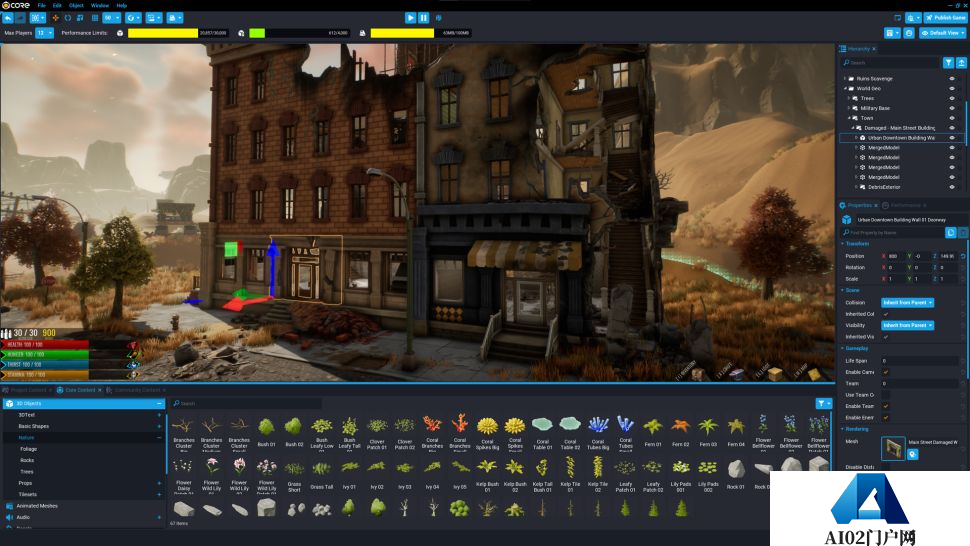
Task: Select the Translate (move) tool icon
Action: (56, 18)
